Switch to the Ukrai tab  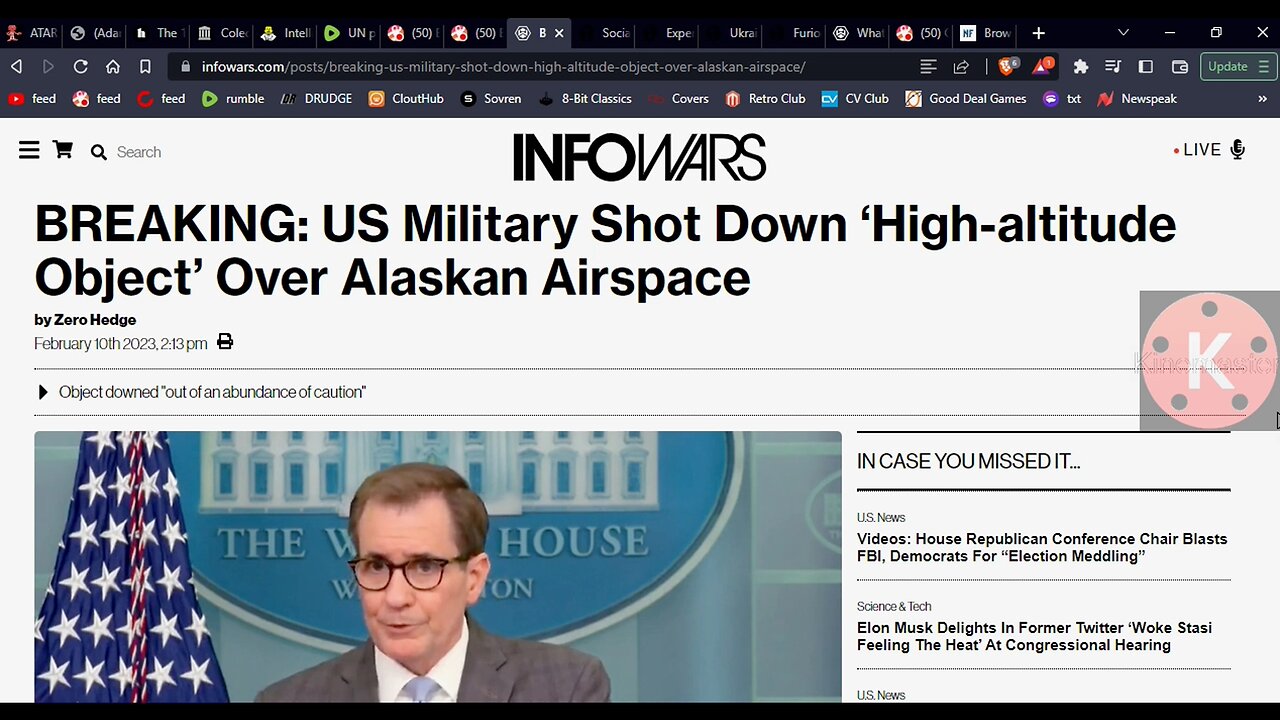pos(730,33)
